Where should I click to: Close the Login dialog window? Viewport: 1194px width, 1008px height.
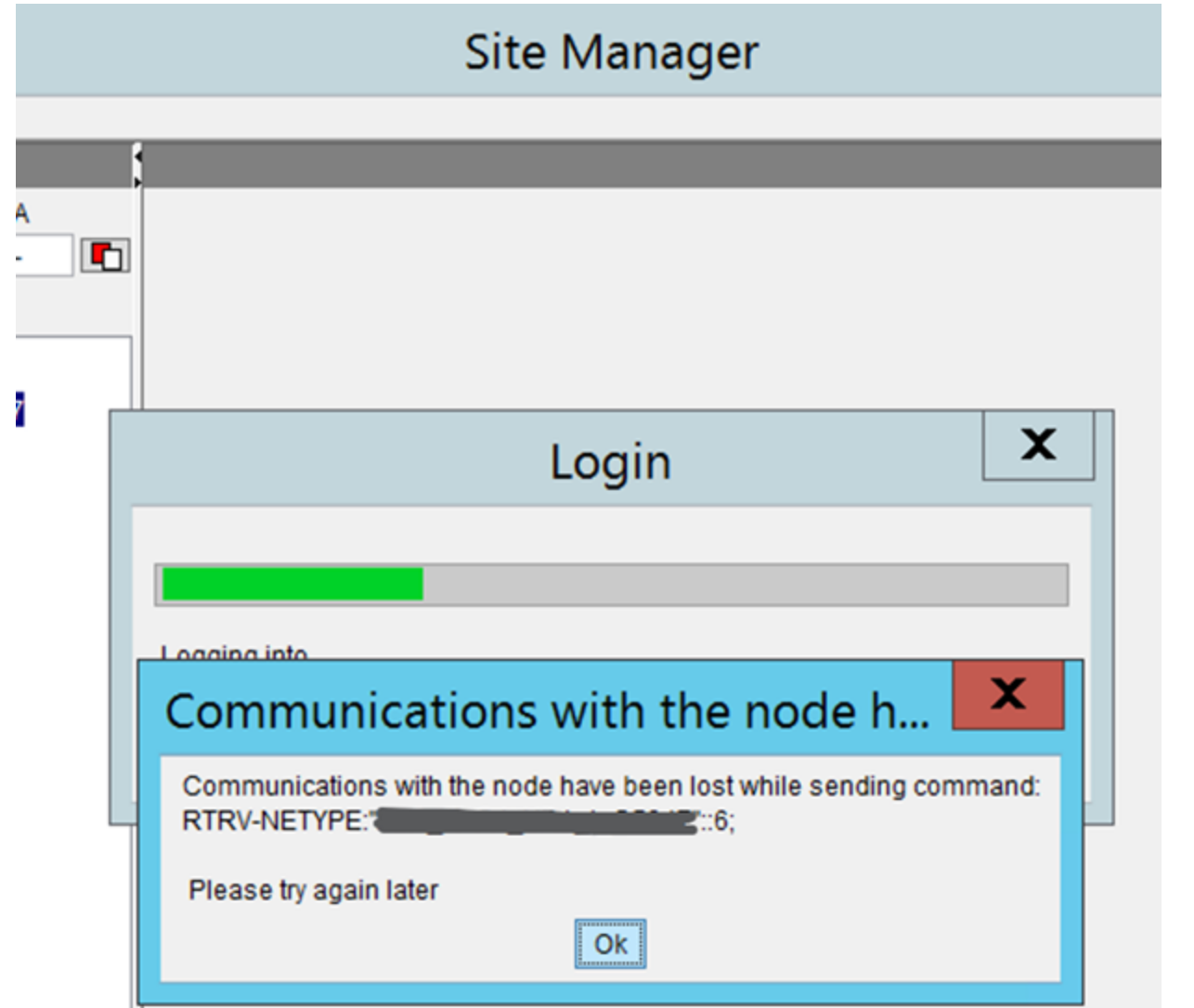[x=1038, y=445]
